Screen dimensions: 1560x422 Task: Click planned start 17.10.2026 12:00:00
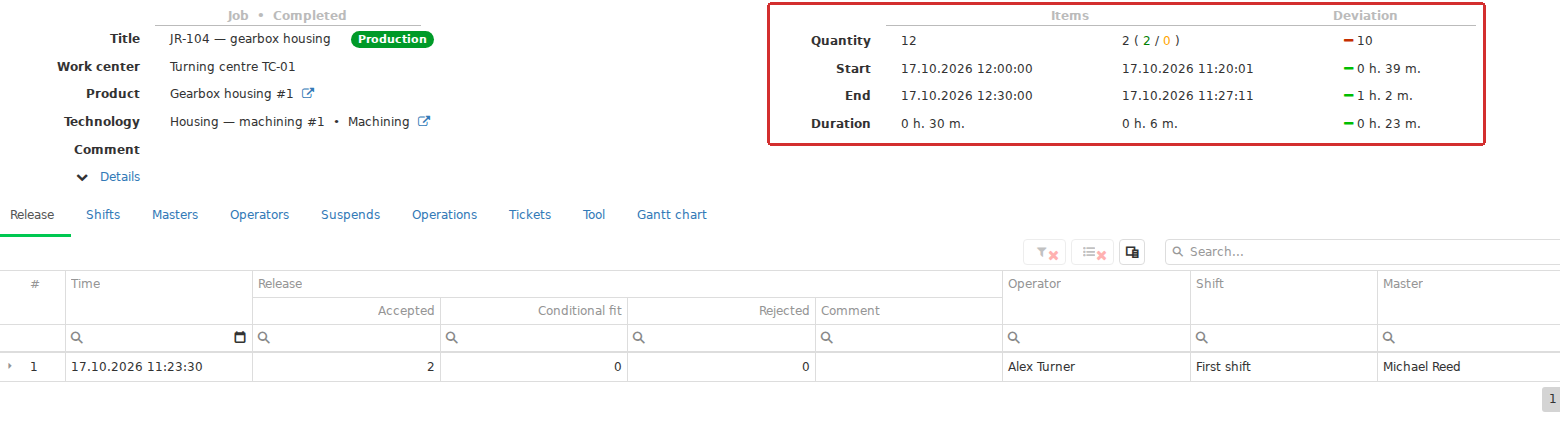(967, 69)
